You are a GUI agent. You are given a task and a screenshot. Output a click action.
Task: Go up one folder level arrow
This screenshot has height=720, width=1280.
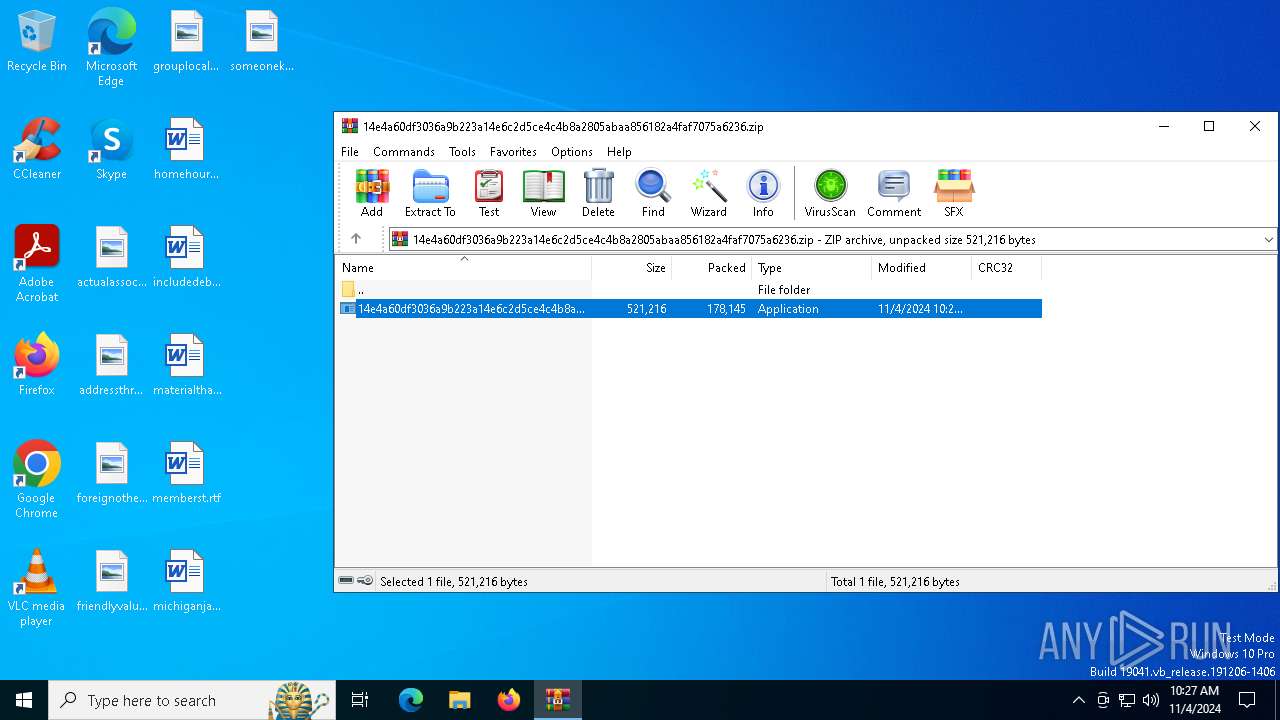(356, 239)
